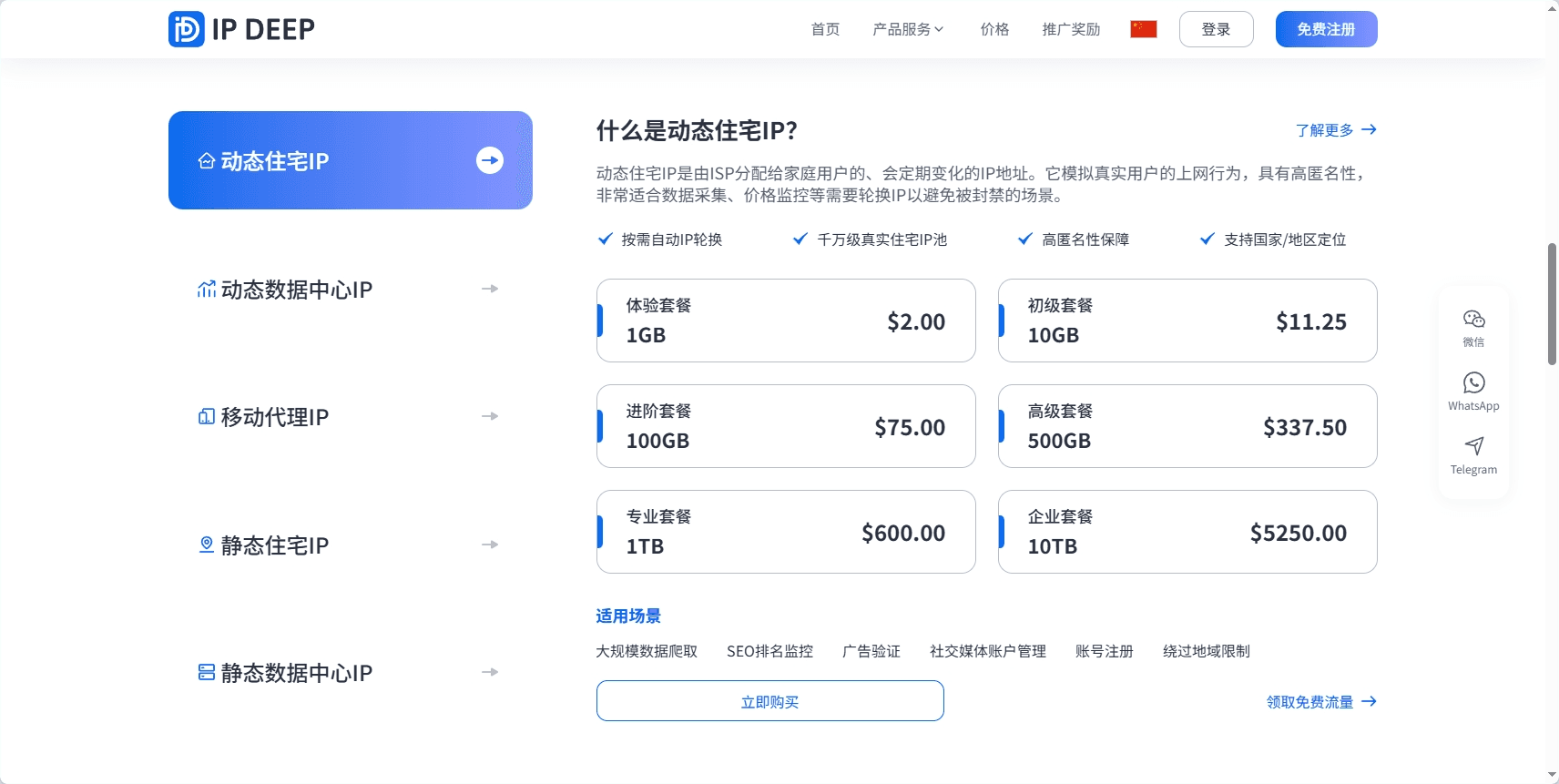Select the 企业套餐 10TB plan
Viewport: 1559px width, 784px height.
tap(1187, 532)
